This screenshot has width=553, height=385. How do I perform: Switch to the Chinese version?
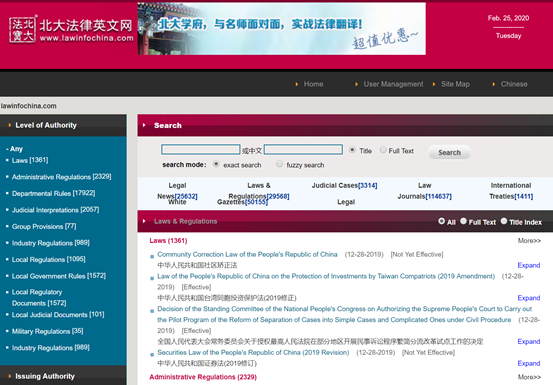coord(514,84)
